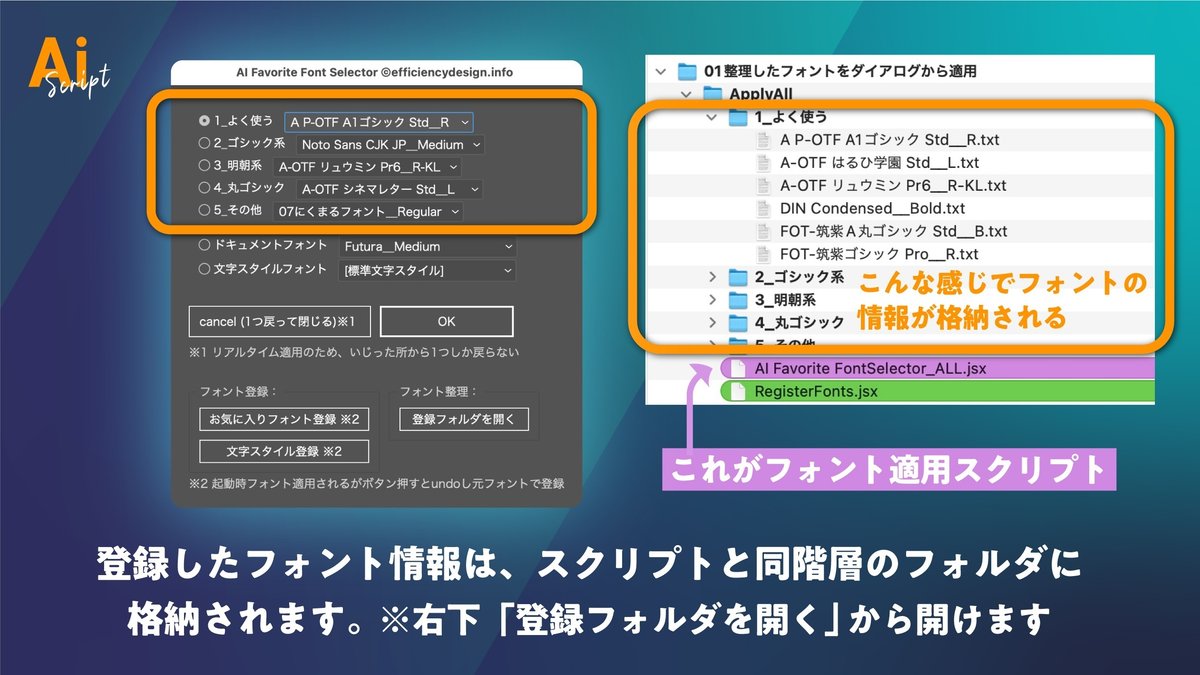Open the A P-OTF A1ゴシック Std__R dropdown
The width and height of the screenshot is (1200, 675).
point(379,122)
